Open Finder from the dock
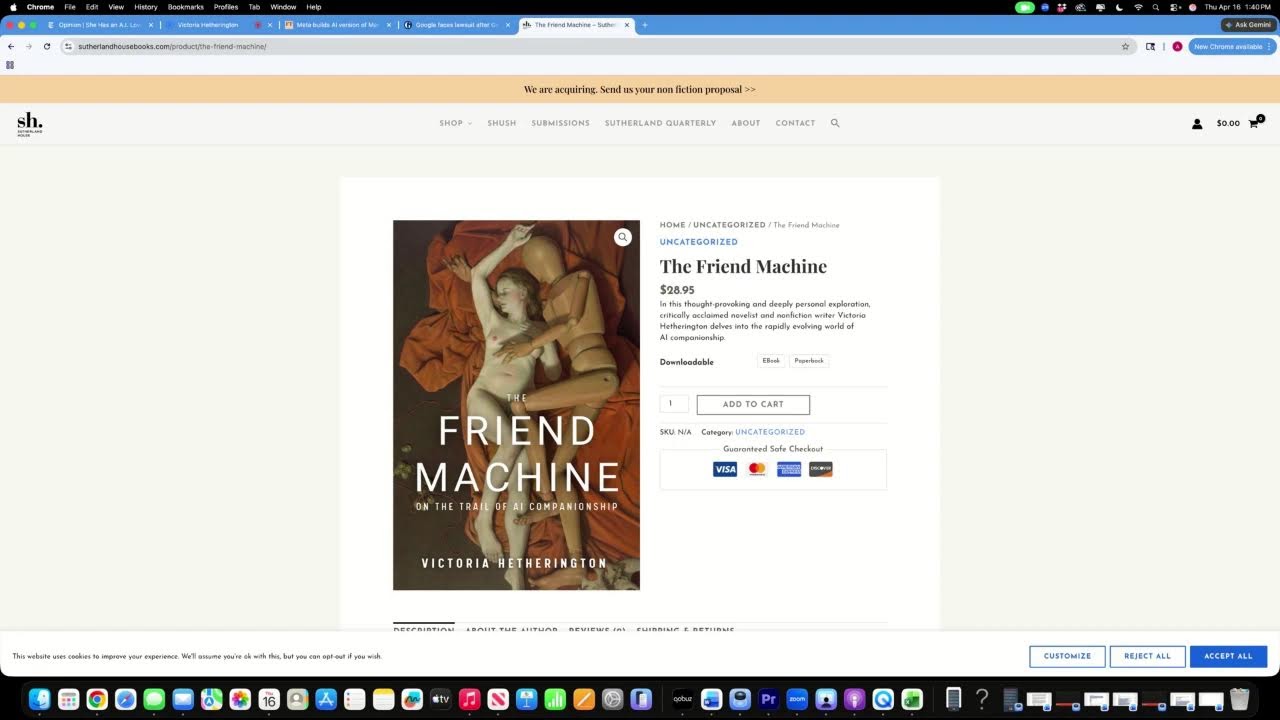 click(x=40, y=699)
